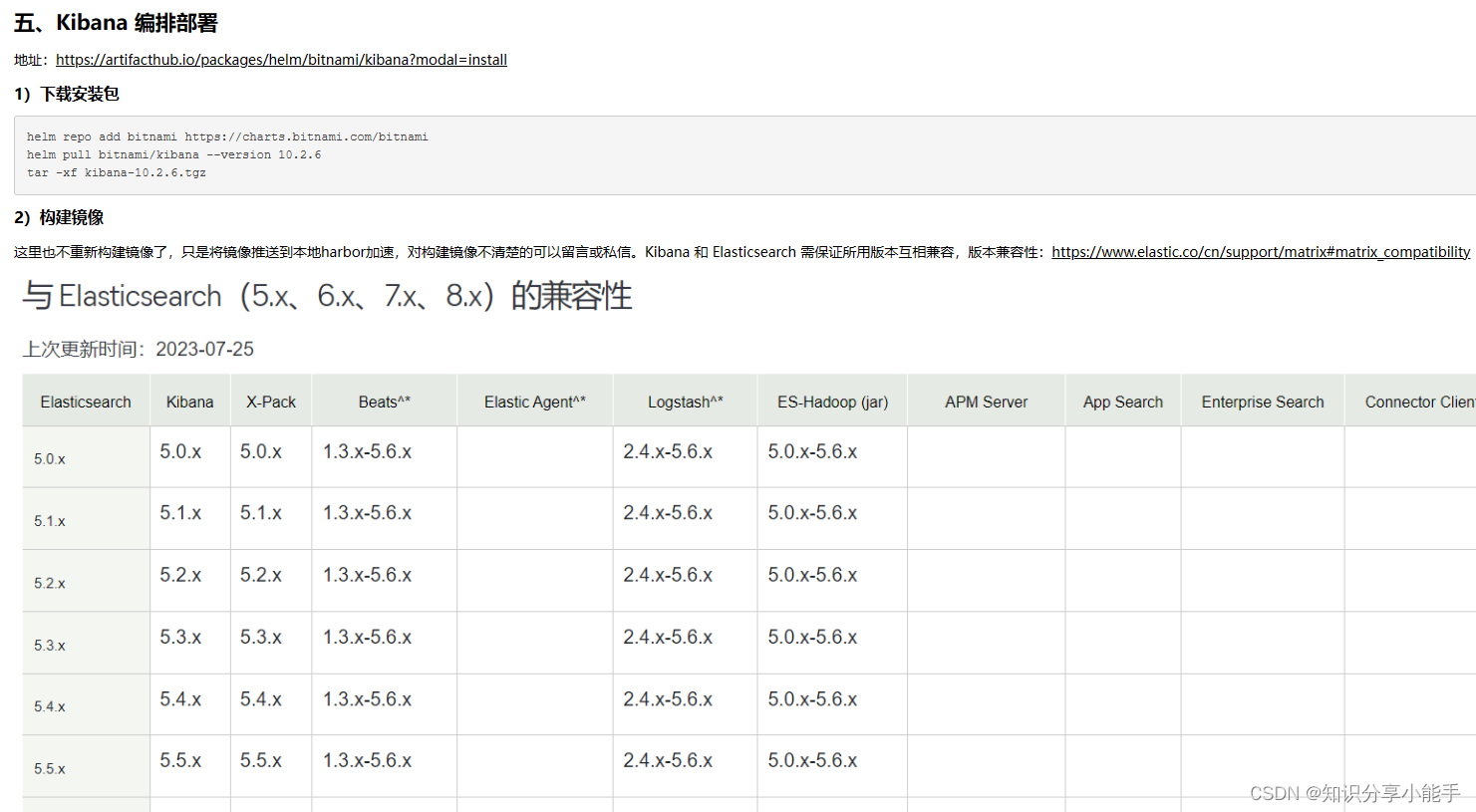Viewport: 1476px width, 812px height.
Task: Click the App Search column header
Action: [1123, 402]
